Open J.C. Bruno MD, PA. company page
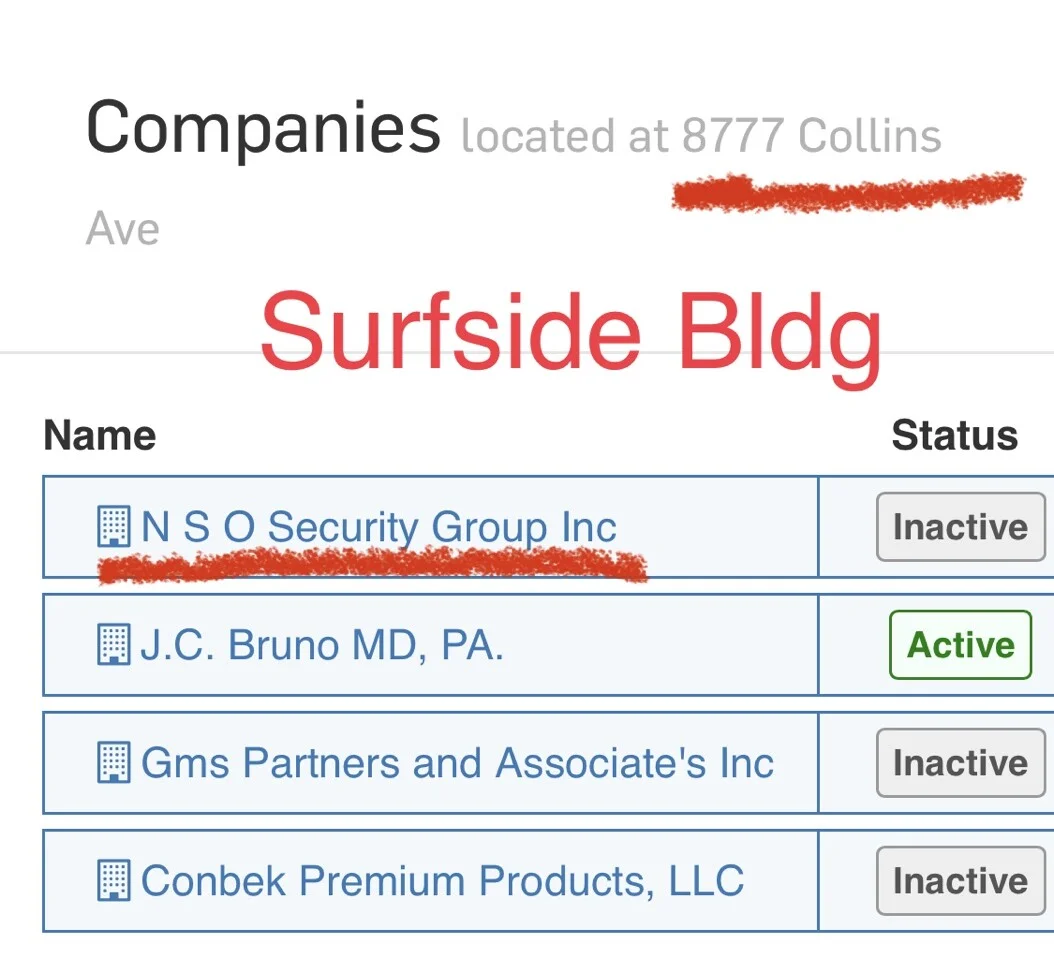The height and width of the screenshot is (974, 1054). point(321,645)
